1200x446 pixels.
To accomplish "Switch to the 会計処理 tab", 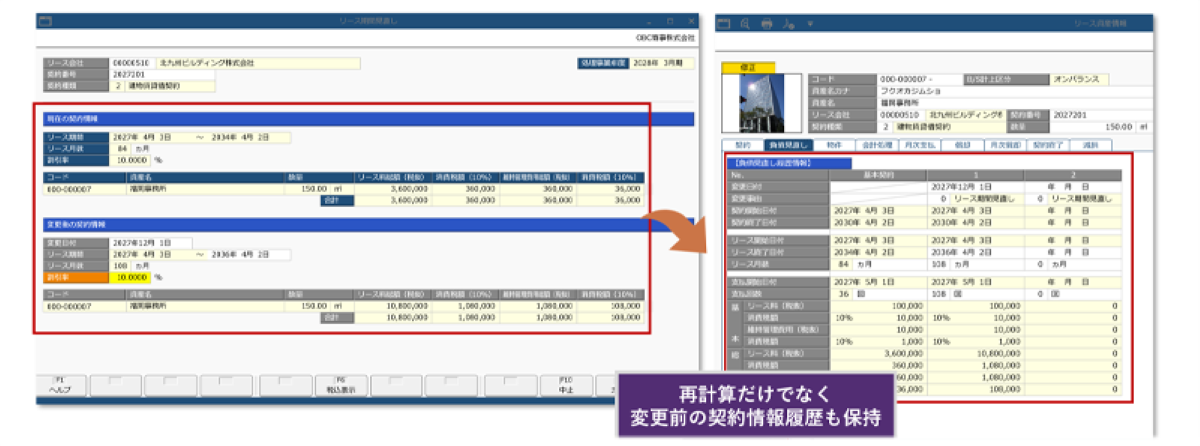I will coord(876,145).
